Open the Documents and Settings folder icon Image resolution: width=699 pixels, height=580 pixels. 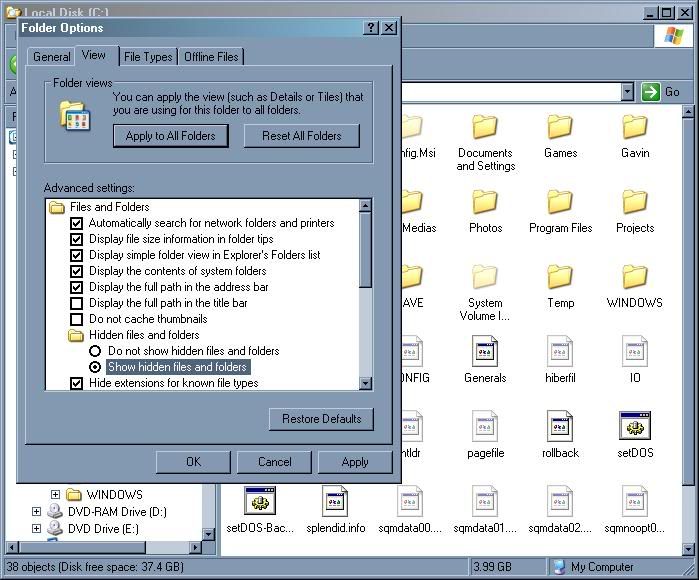(x=485, y=127)
